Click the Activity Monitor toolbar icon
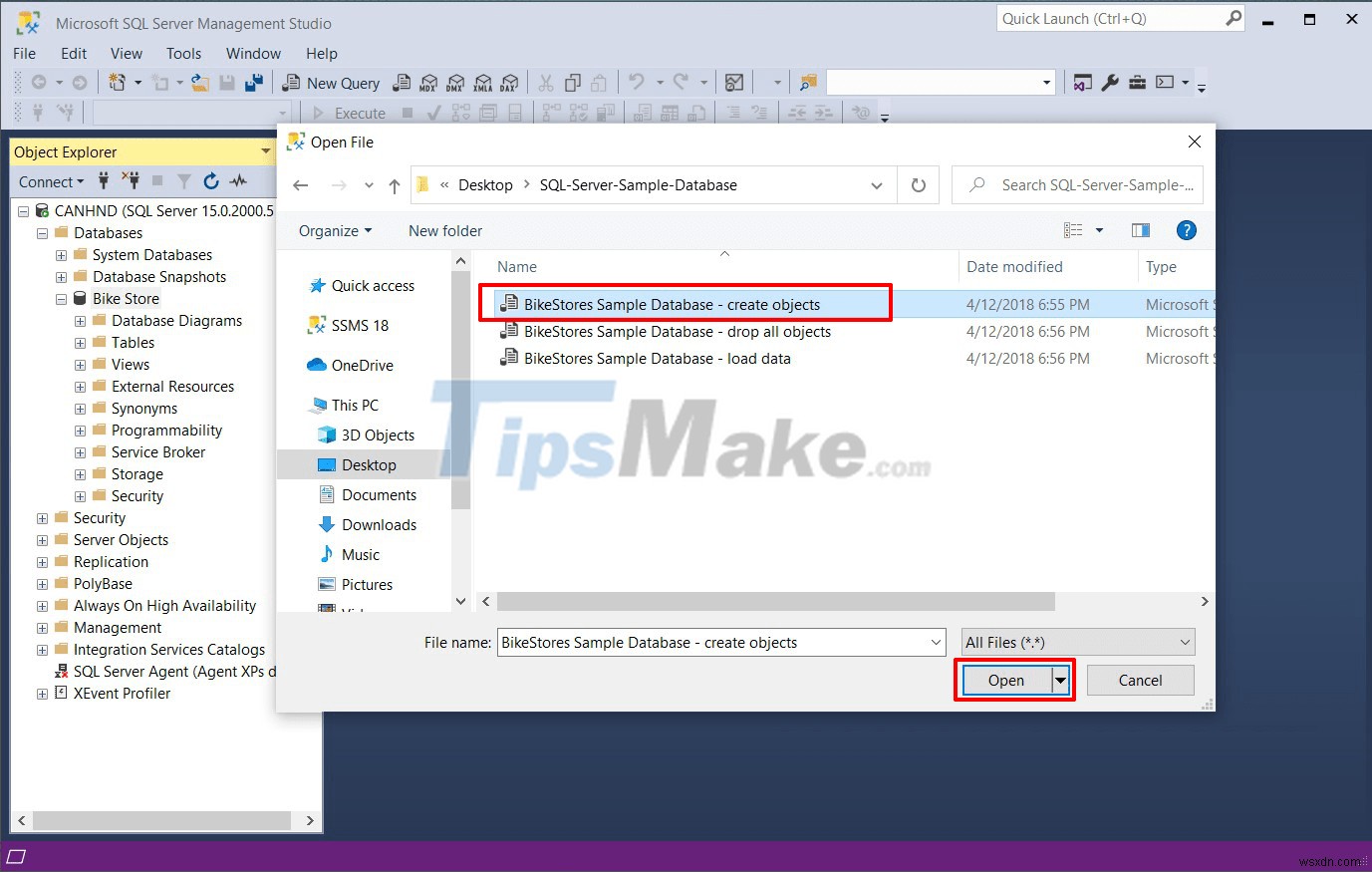Image resolution: width=1372 pixels, height=872 pixels. pos(734,83)
